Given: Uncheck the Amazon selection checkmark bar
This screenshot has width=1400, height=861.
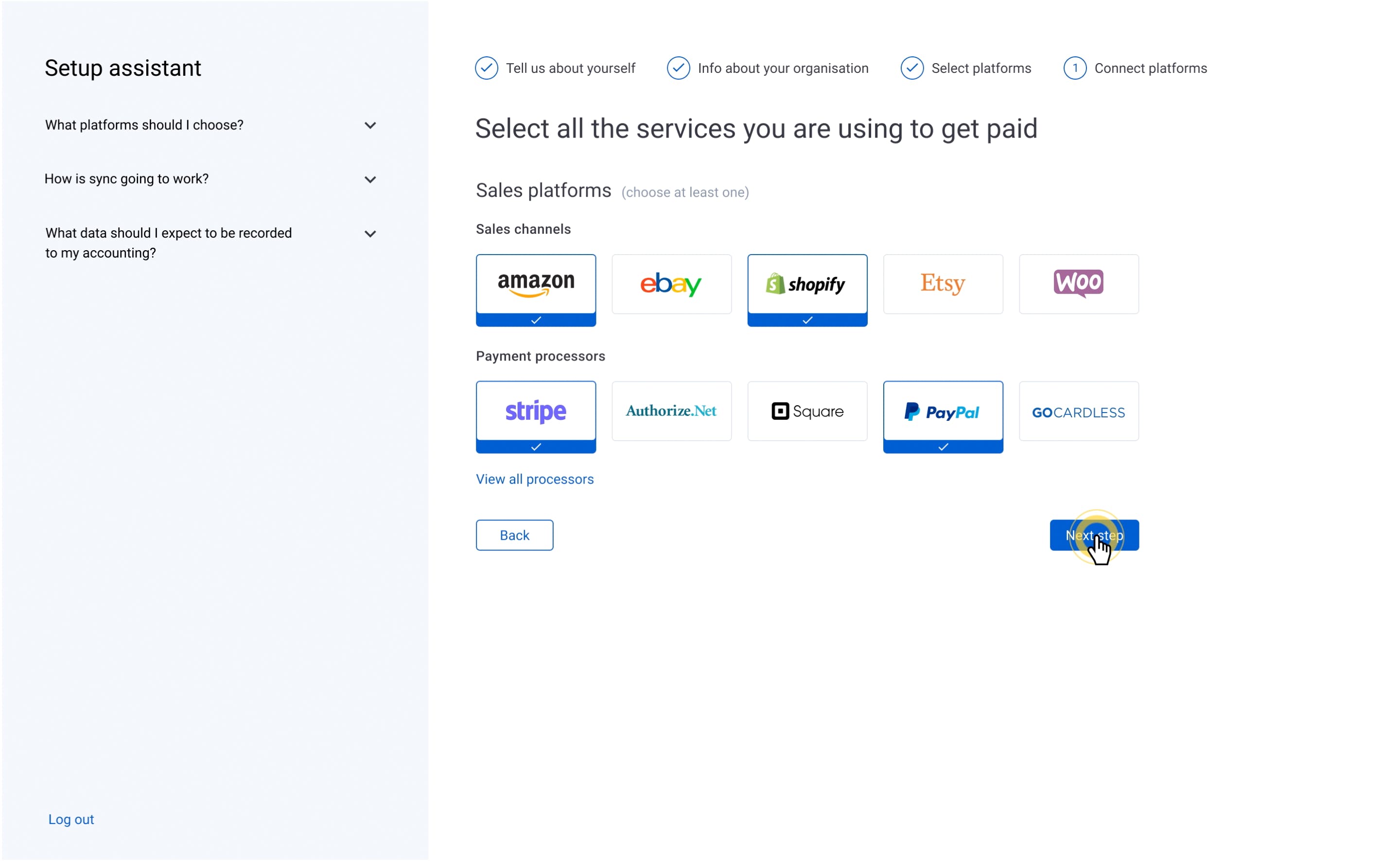Looking at the screenshot, I should [535, 320].
